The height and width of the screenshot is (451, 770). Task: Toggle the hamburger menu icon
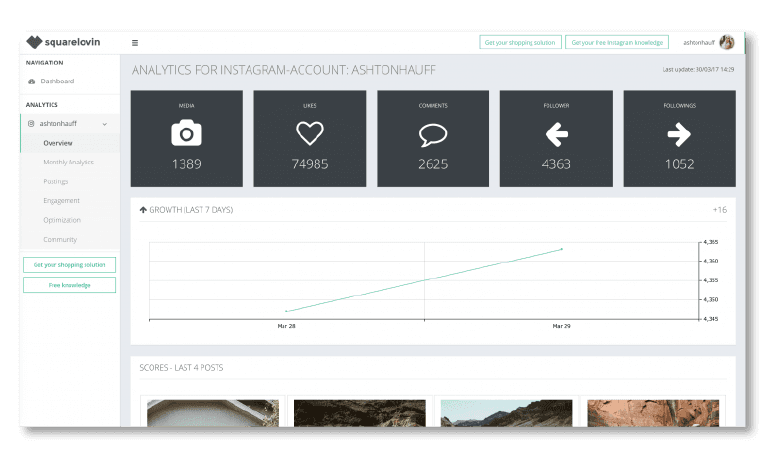135,43
